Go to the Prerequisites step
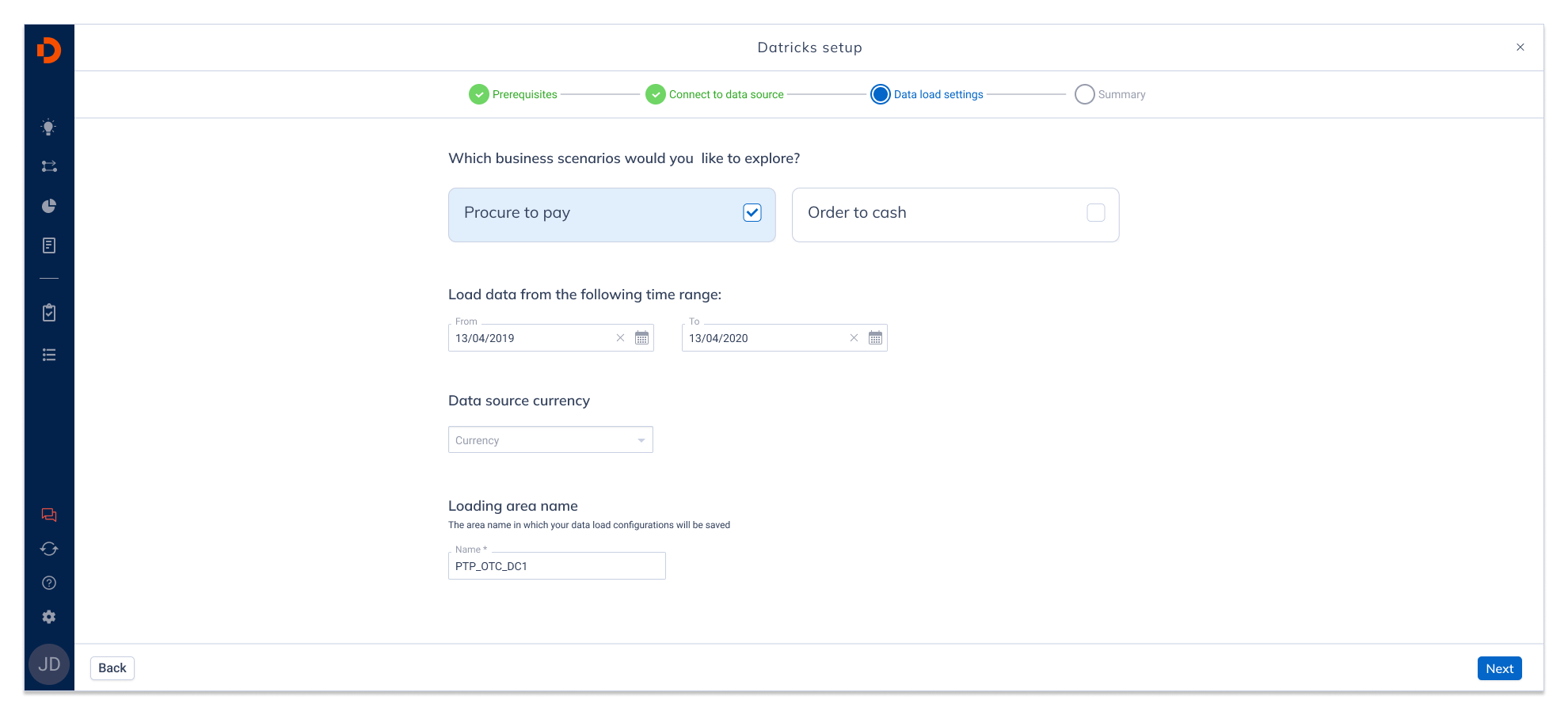The image size is (1568, 715). coord(513,94)
